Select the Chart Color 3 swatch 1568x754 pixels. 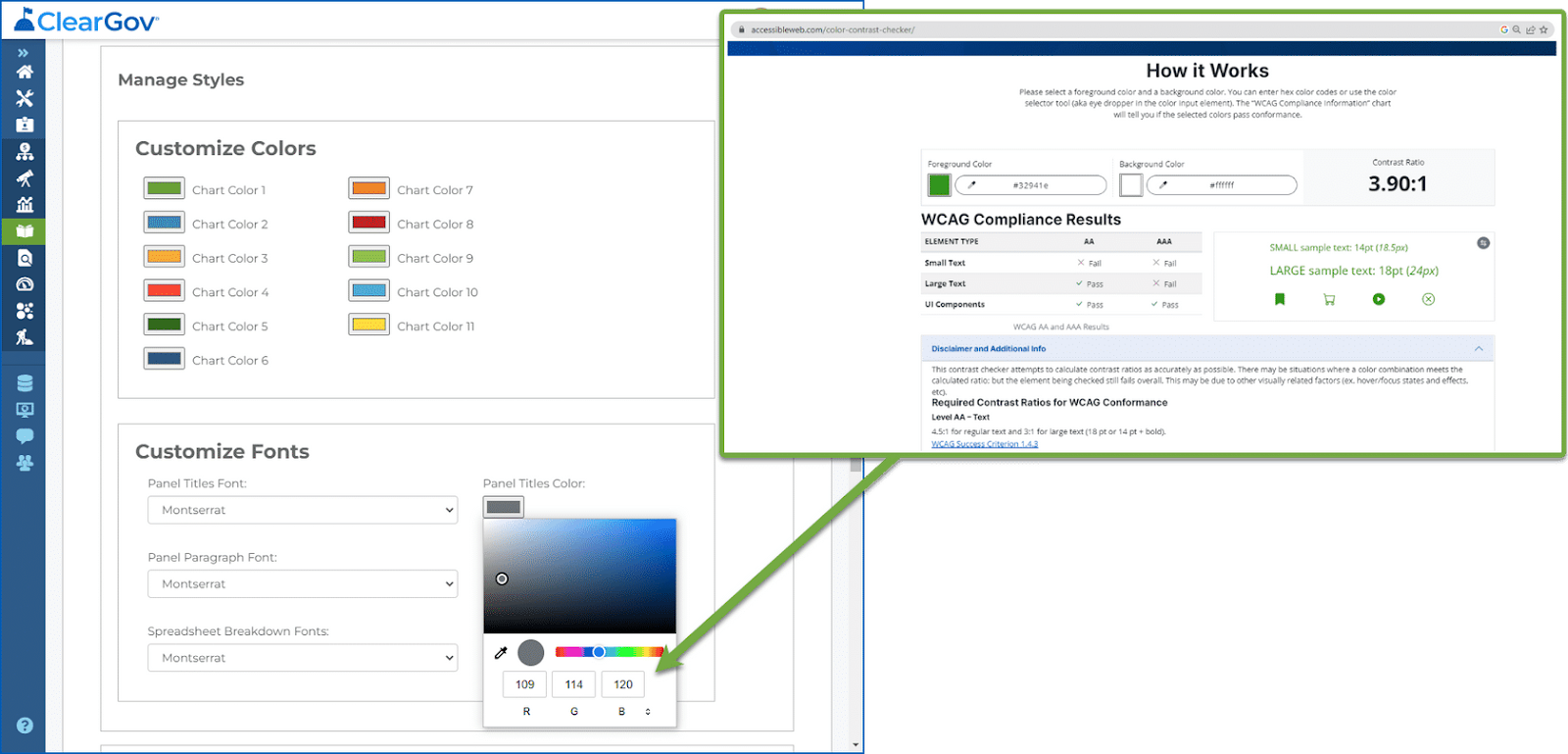164,257
